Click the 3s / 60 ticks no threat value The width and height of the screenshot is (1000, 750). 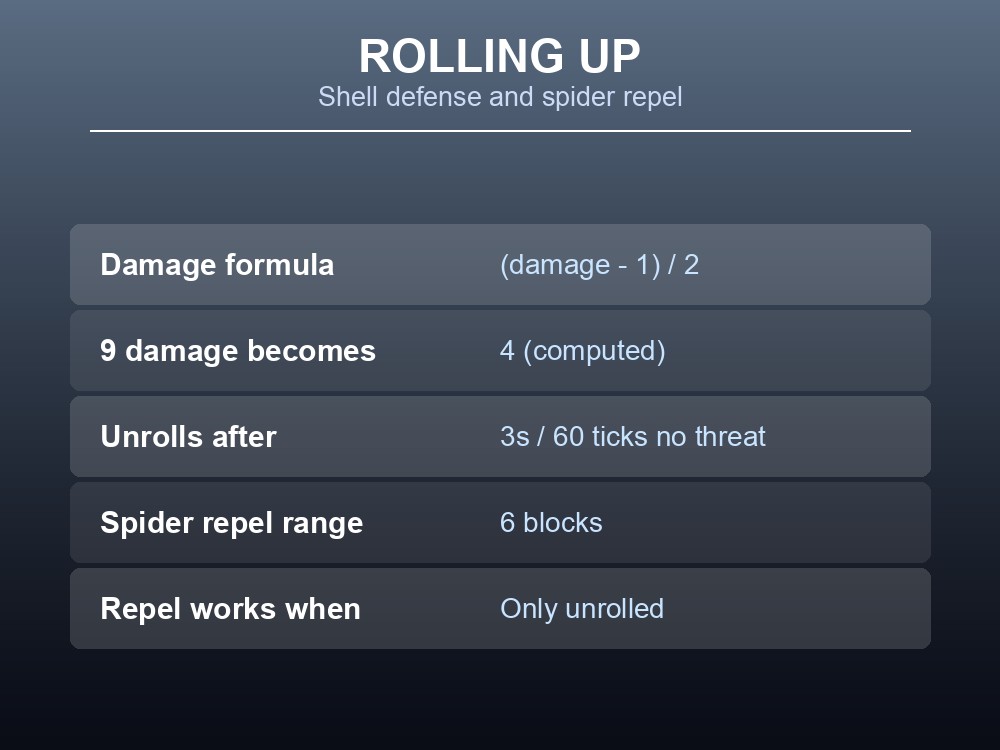pos(633,437)
